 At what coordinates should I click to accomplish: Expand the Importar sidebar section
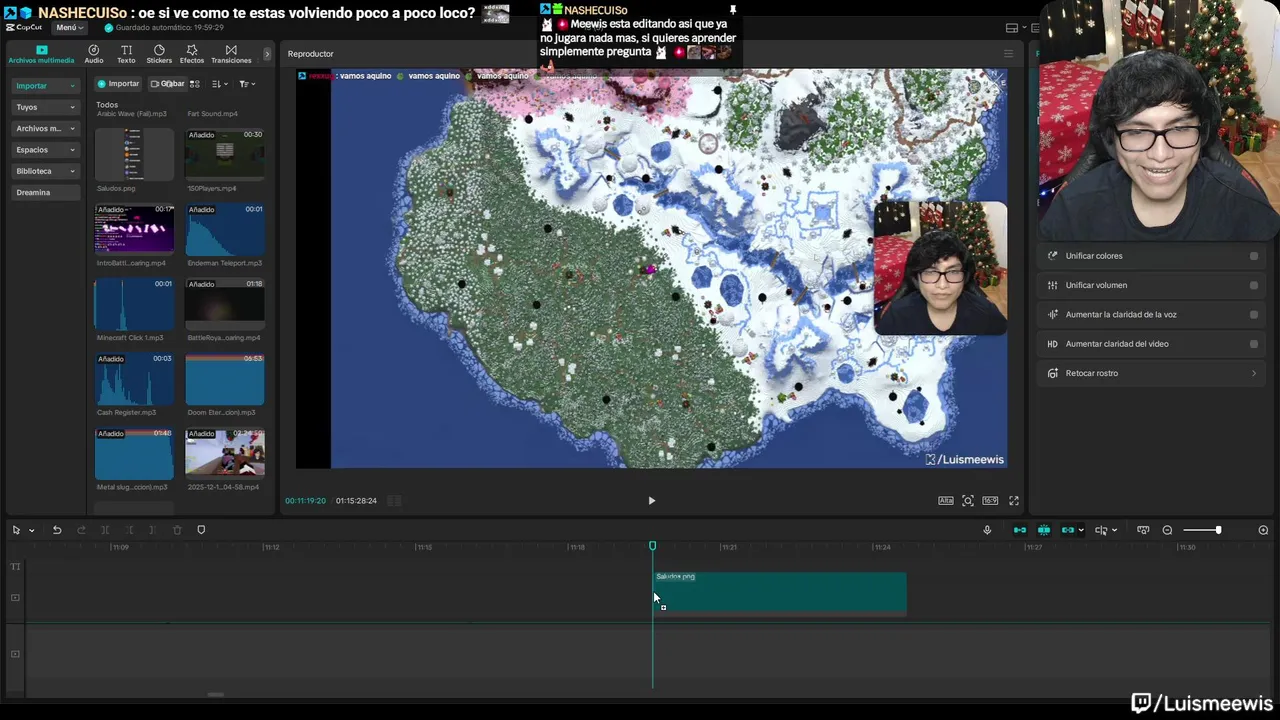coord(46,86)
